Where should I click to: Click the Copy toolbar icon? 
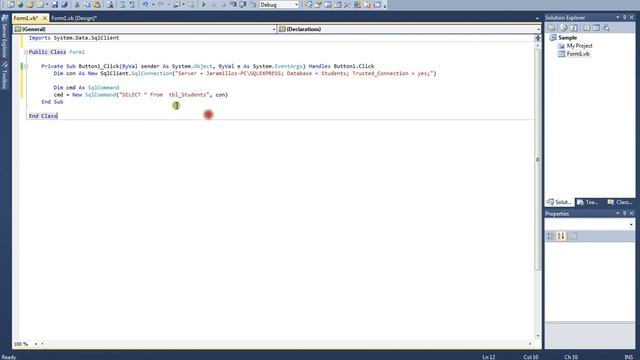tap(87, 4)
